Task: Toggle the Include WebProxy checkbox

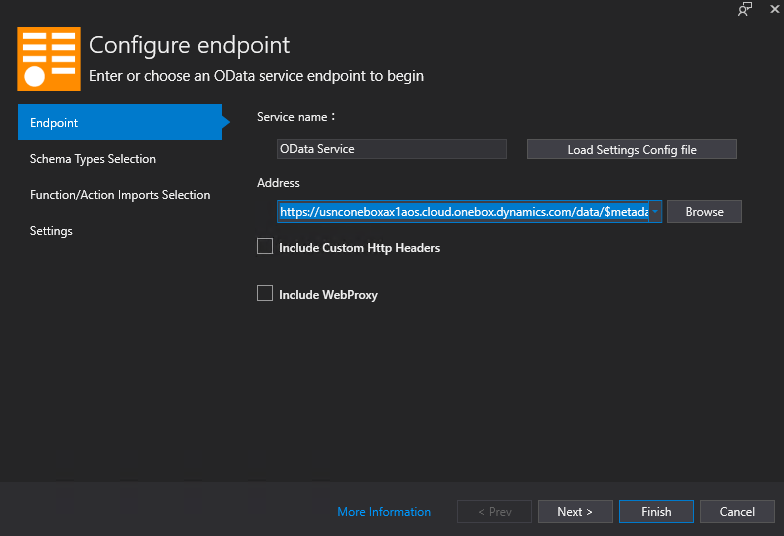Action: tap(265, 293)
